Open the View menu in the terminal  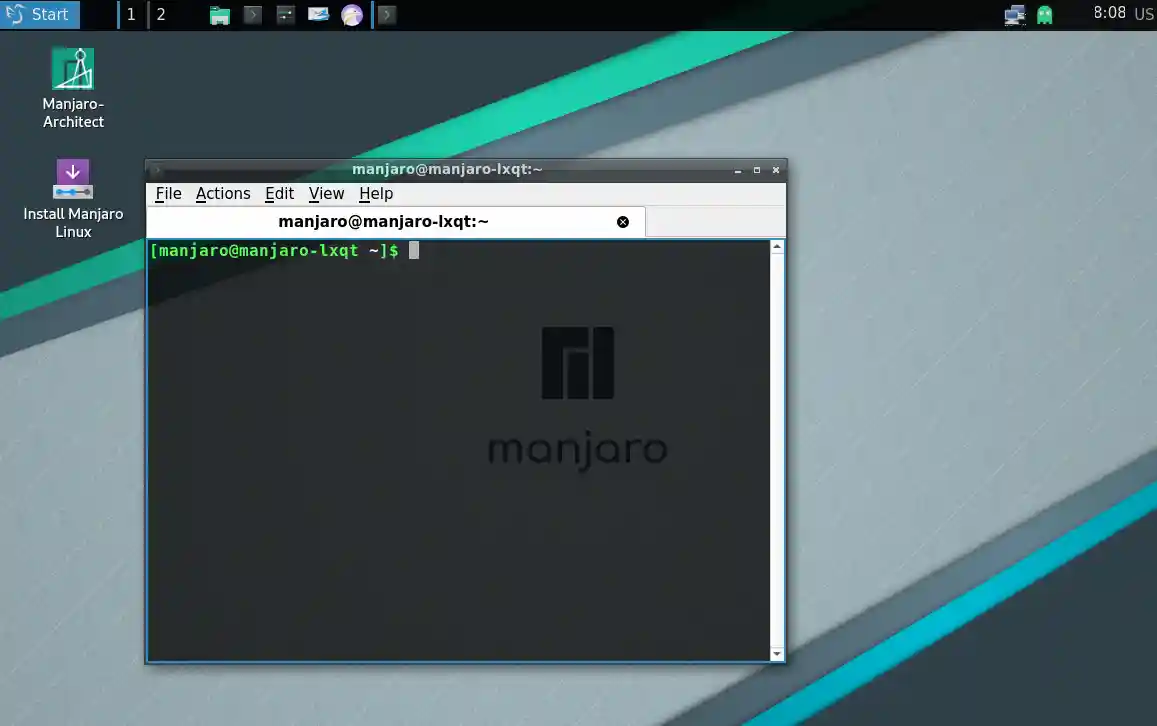click(326, 193)
